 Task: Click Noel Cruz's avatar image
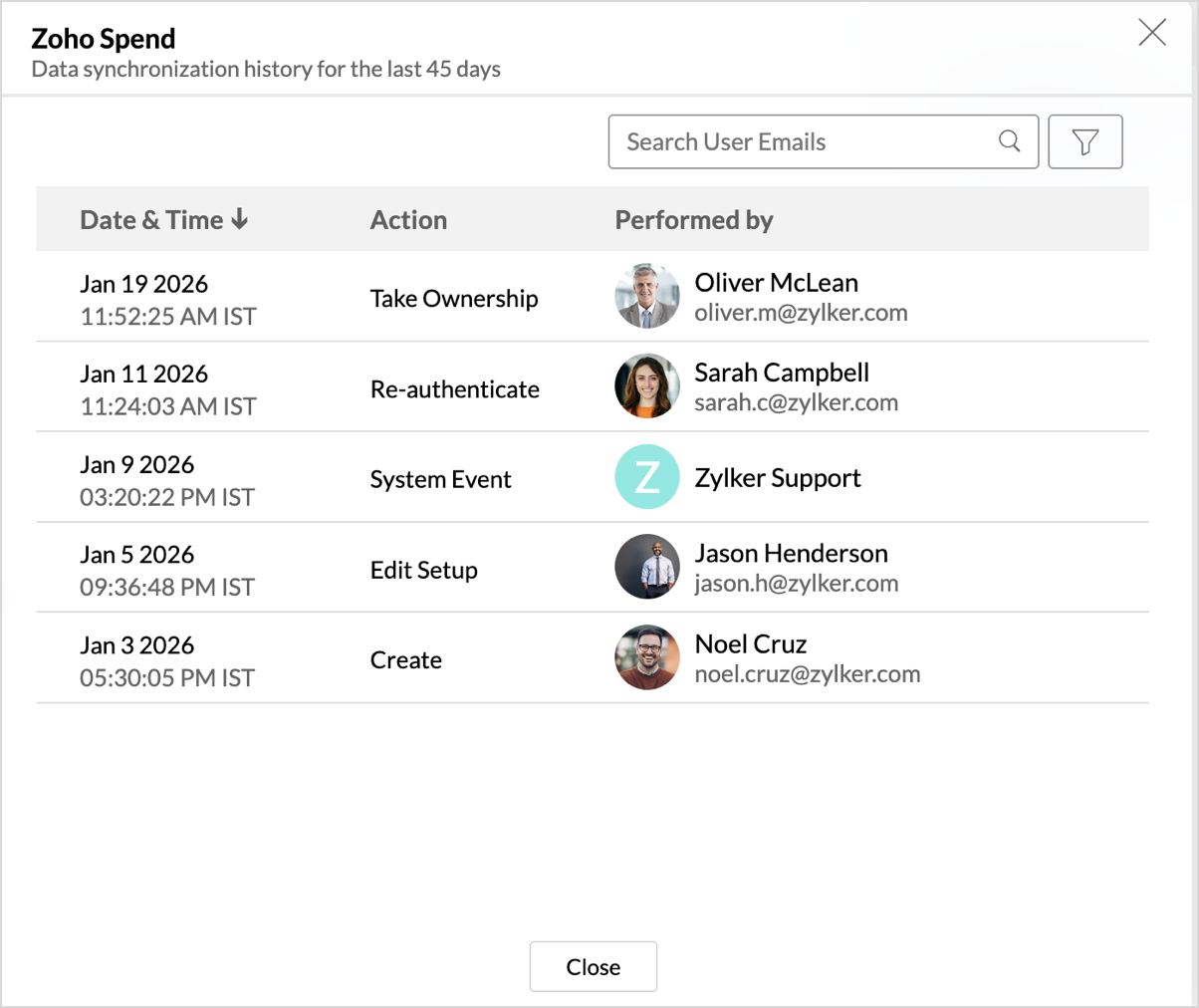point(647,657)
